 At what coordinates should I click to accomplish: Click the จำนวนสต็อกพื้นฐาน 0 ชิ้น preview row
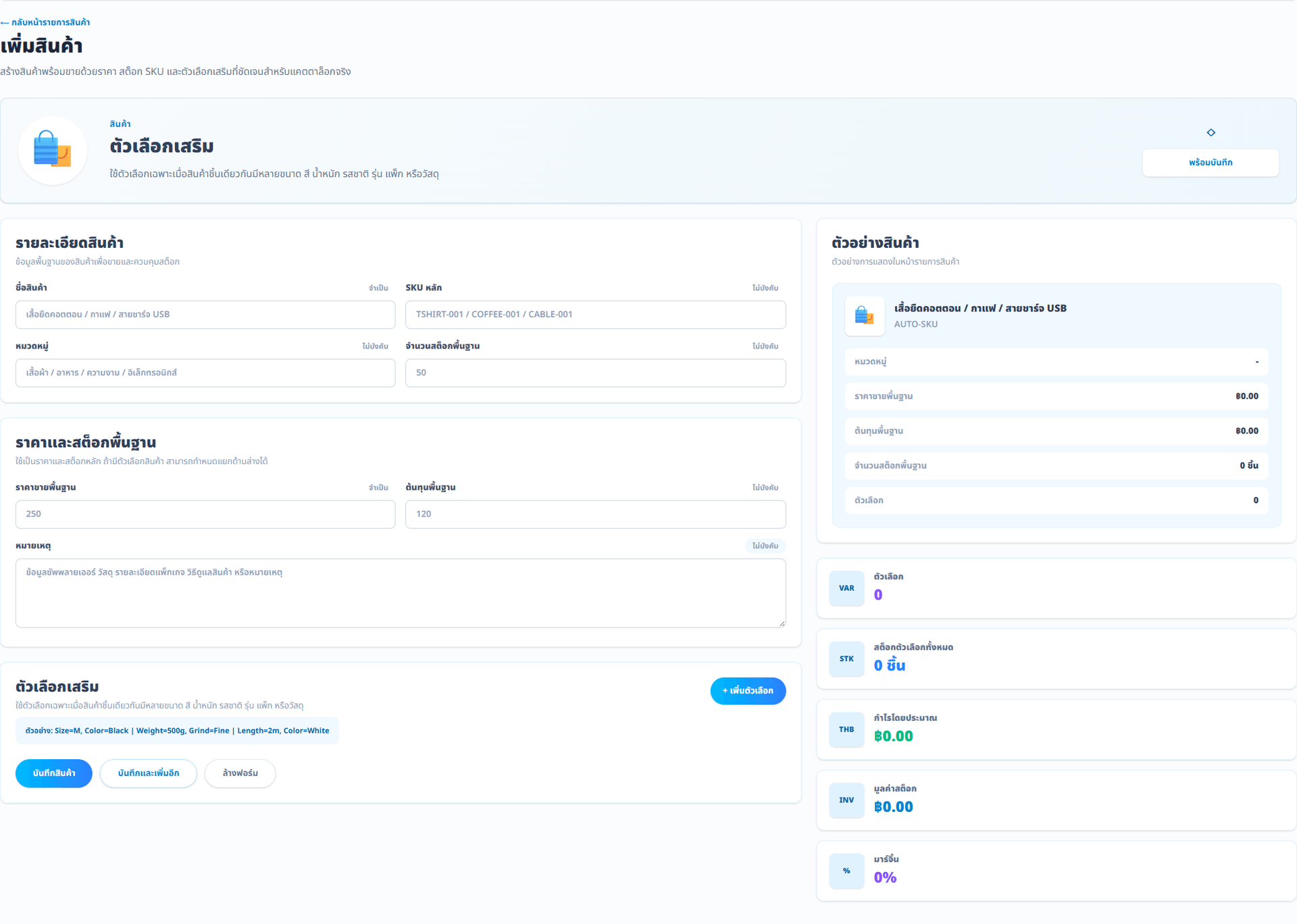(1057, 465)
